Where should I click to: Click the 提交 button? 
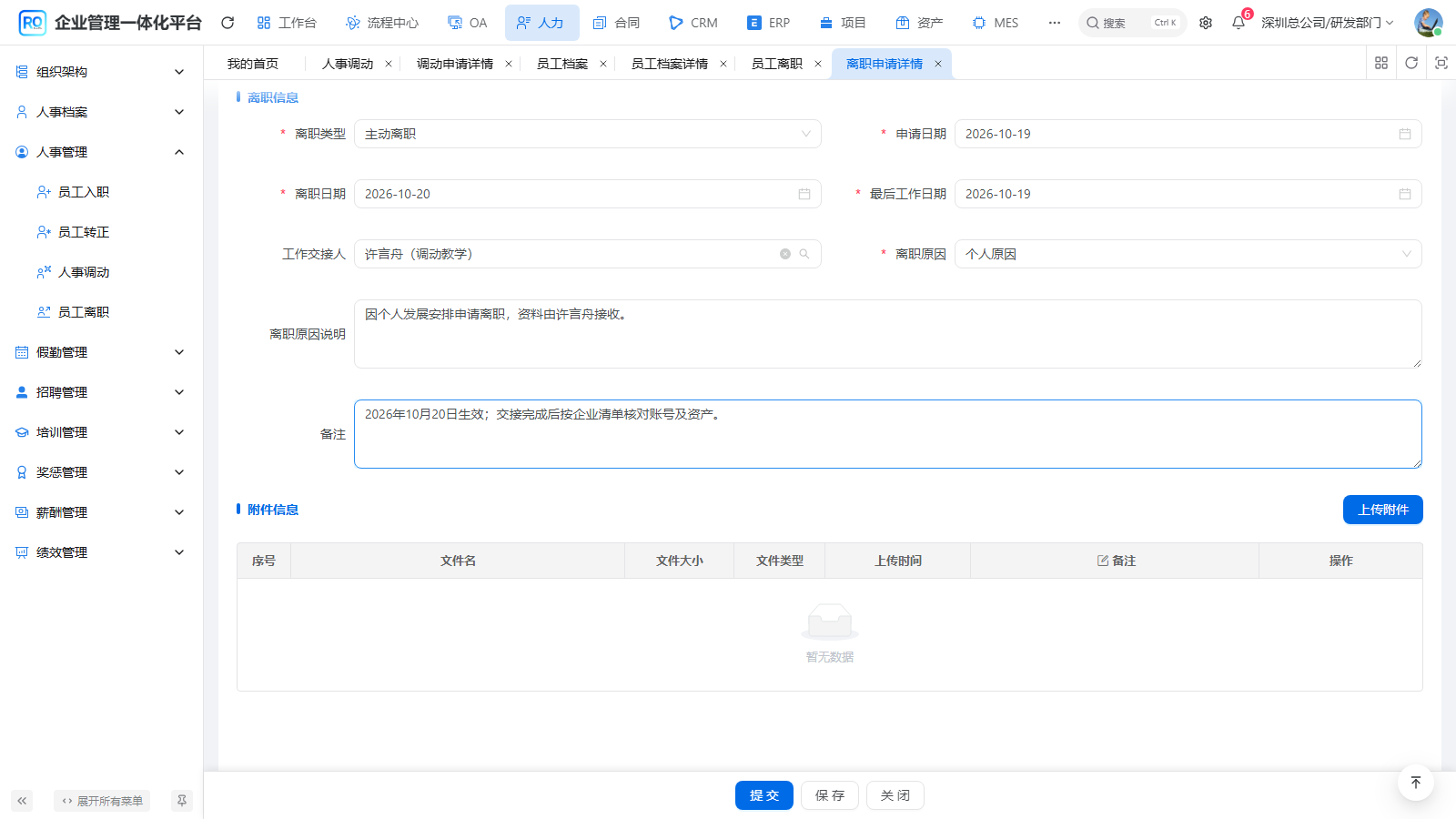click(x=764, y=795)
